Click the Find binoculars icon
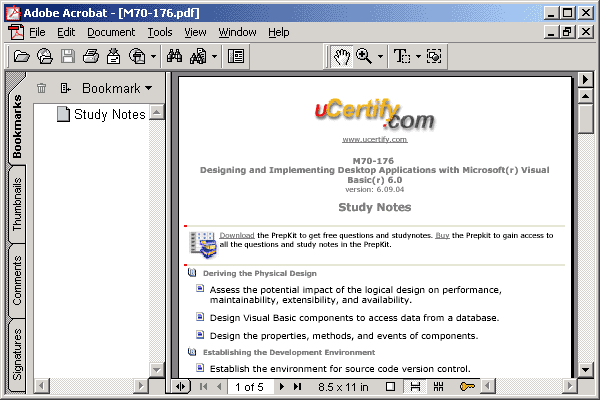 click(x=174, y=57)
